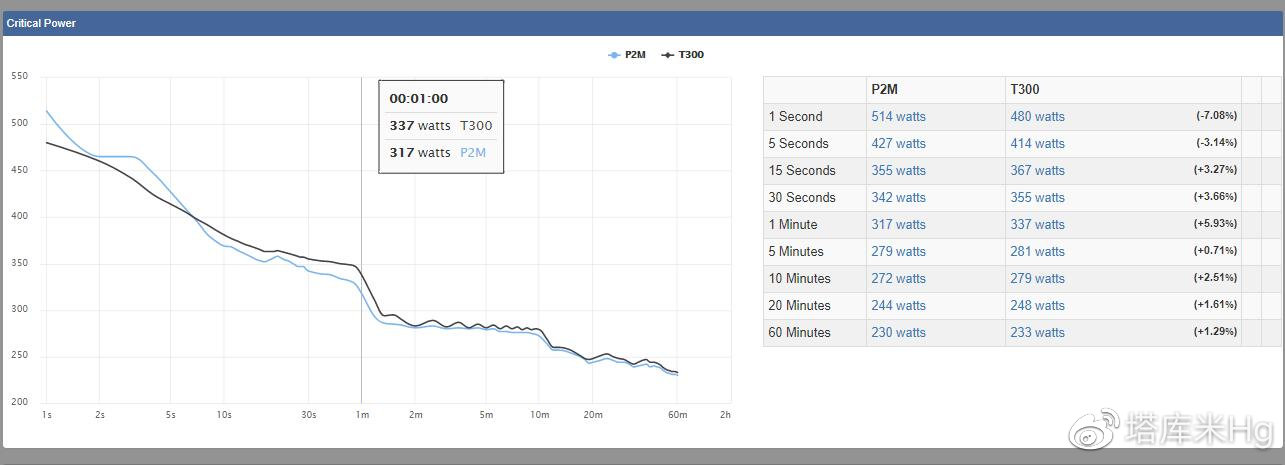
Task: Open the 480 watts T300 link
Action: 1037,117
